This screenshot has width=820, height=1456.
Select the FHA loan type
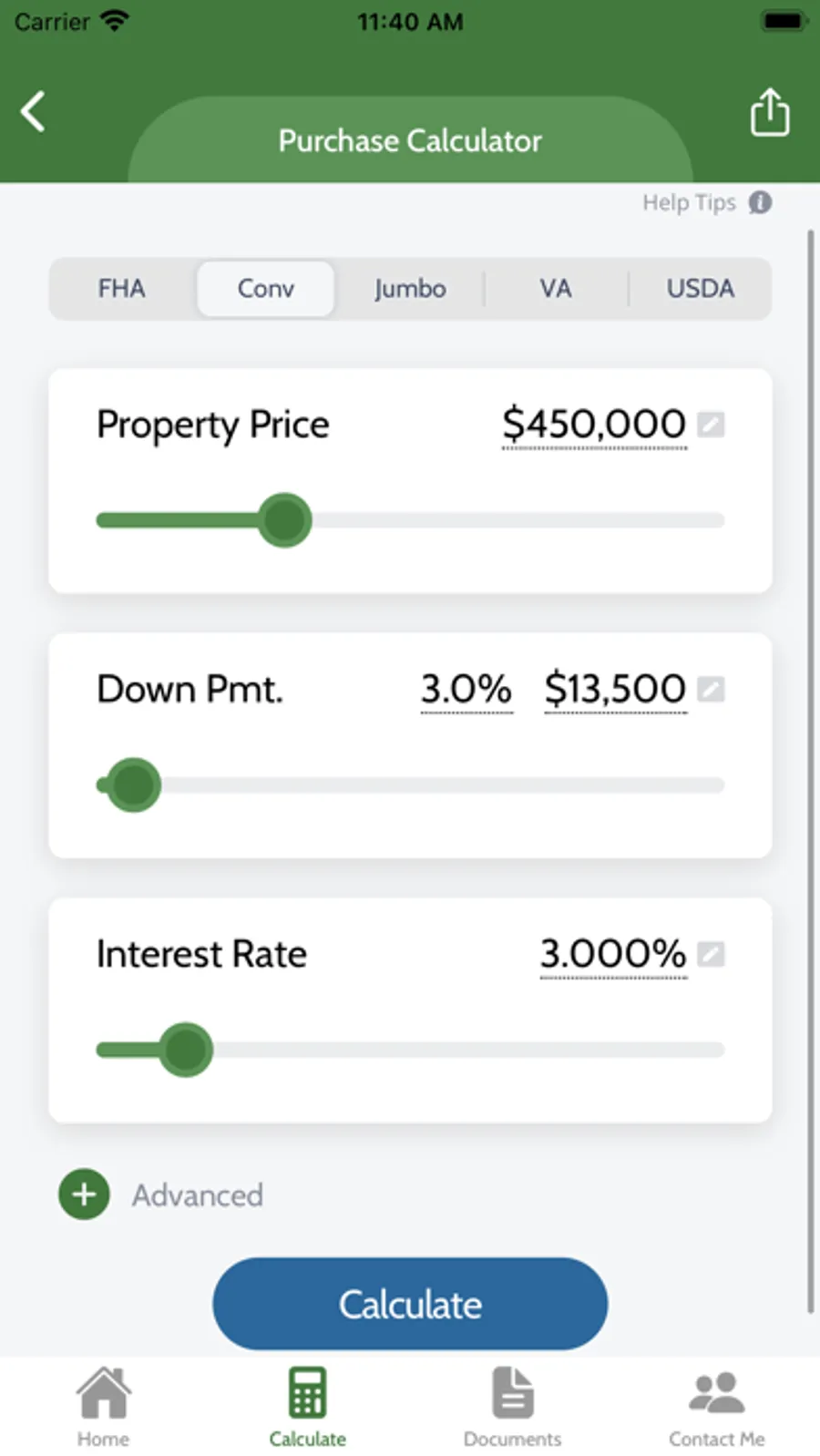coord(121,289)
